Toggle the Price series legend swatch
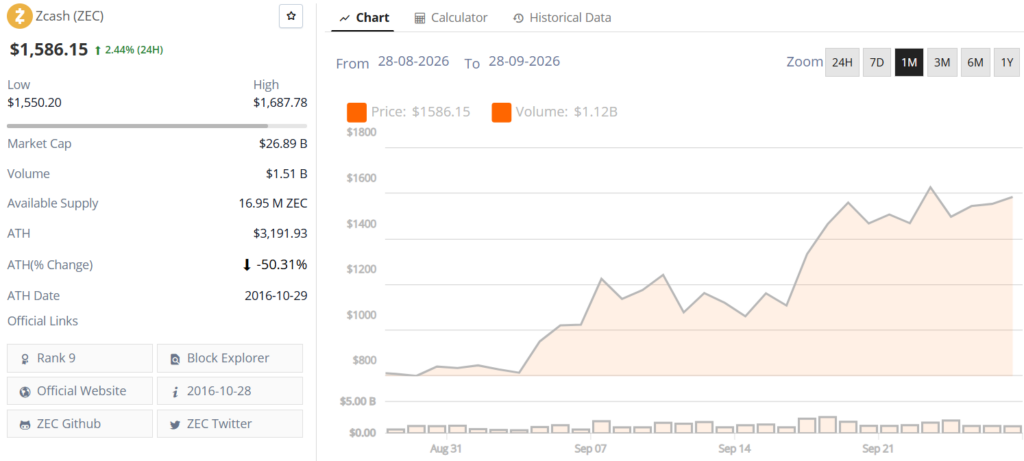 [357, 112]
